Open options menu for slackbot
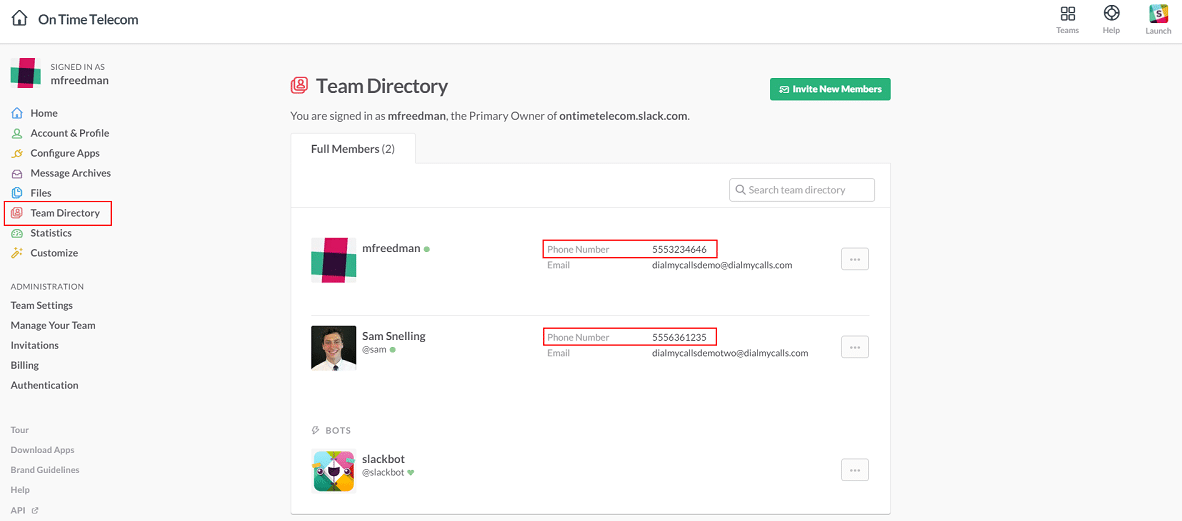 pos(854,470)
